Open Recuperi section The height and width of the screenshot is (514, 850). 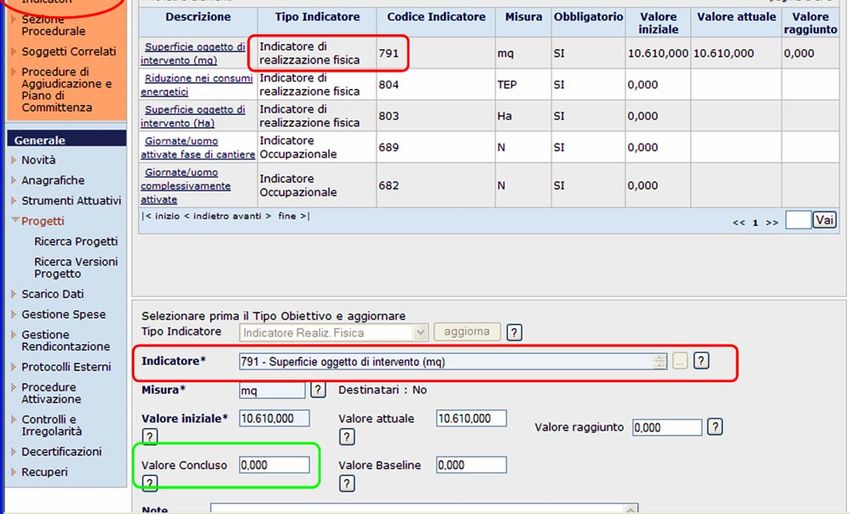[x=44, y=472]
